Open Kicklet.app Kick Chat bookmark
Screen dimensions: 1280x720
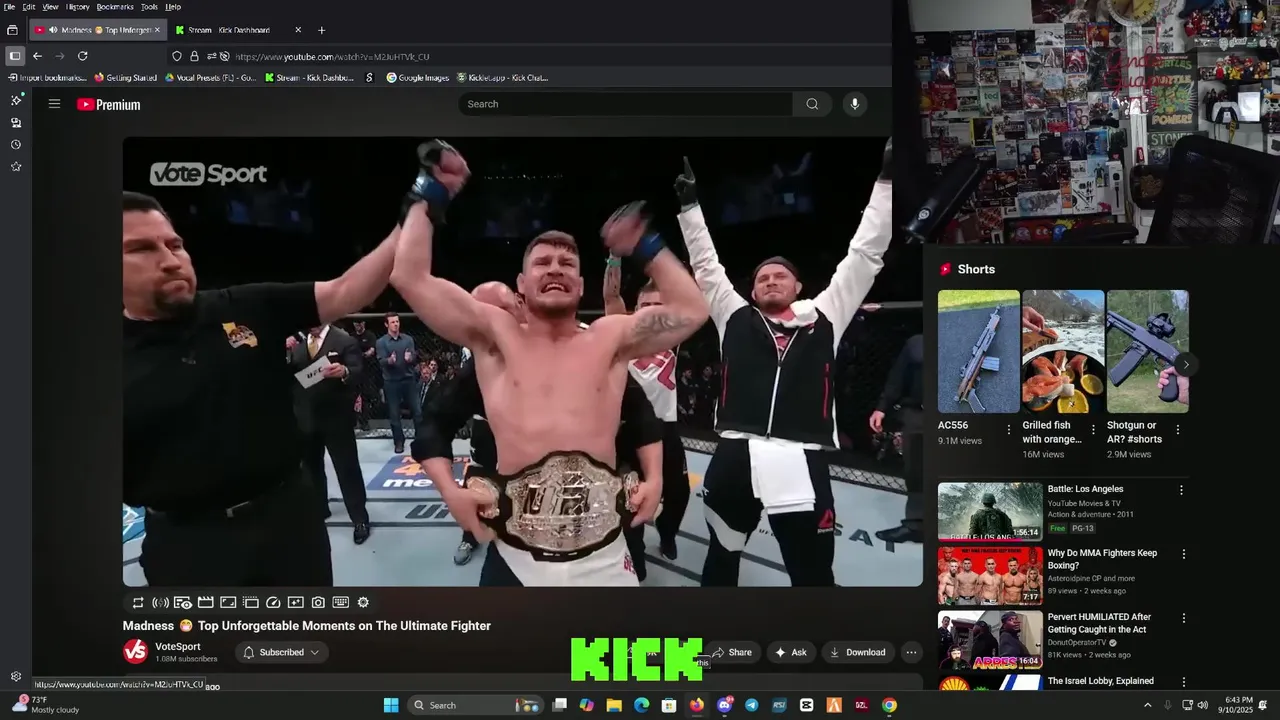(x=502, y=78)
